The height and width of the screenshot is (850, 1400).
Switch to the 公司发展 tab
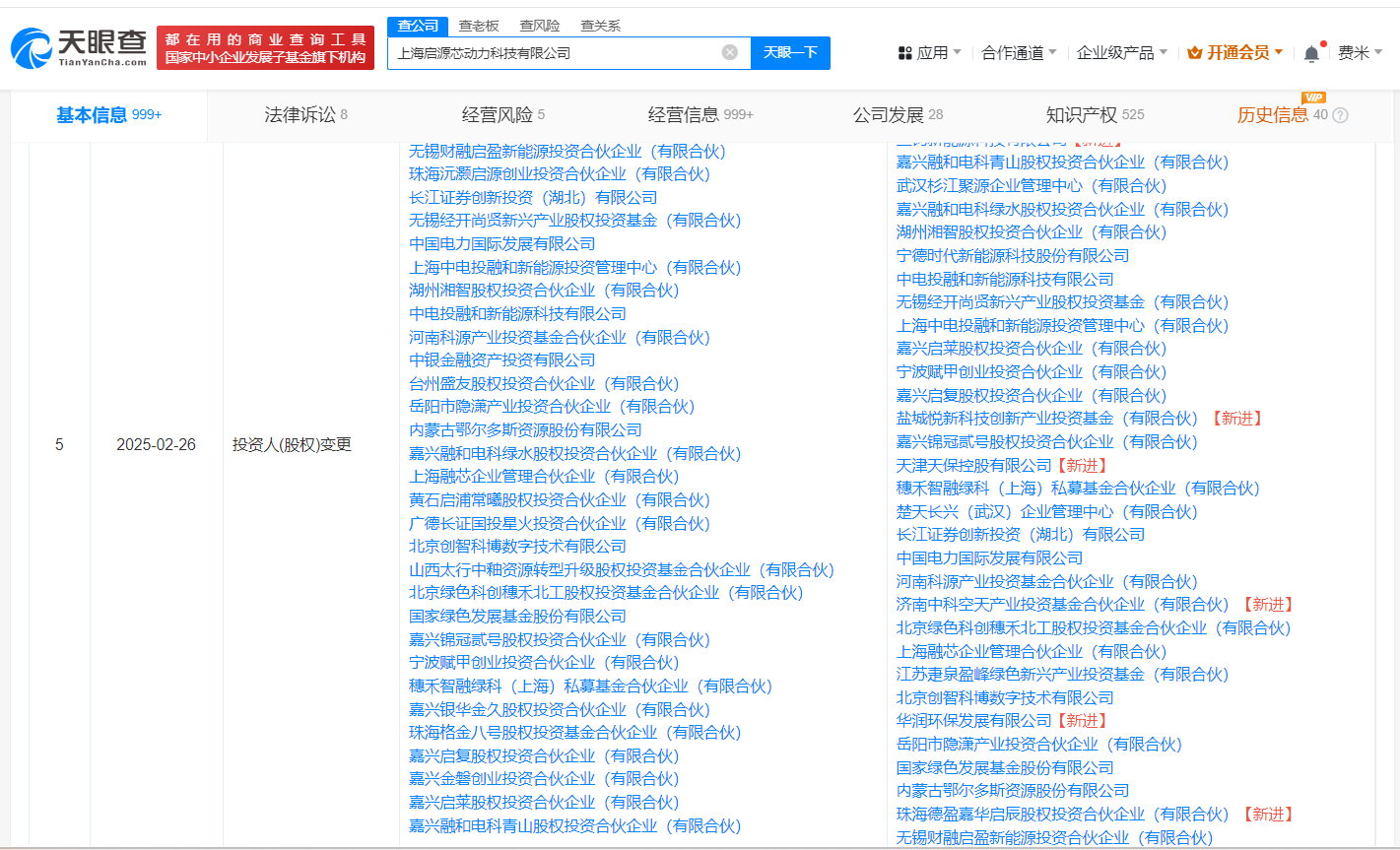tap(897, 115)
